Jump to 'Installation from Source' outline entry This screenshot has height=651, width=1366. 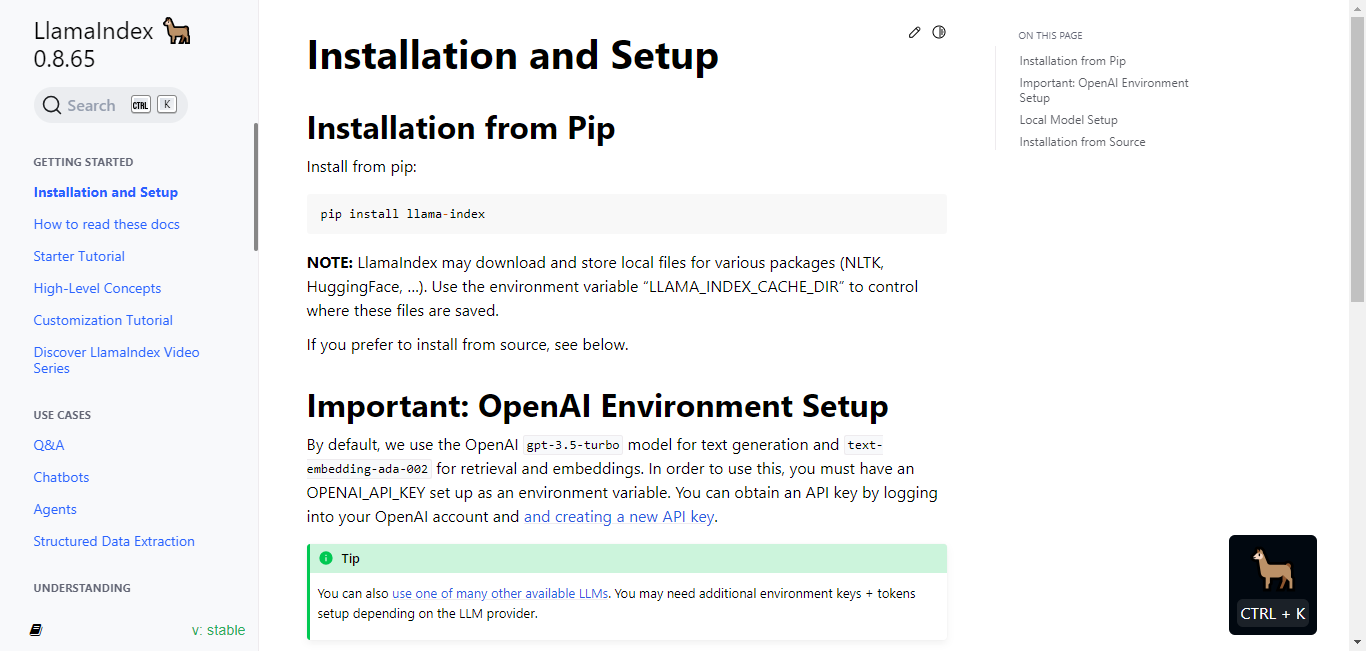1083,142
